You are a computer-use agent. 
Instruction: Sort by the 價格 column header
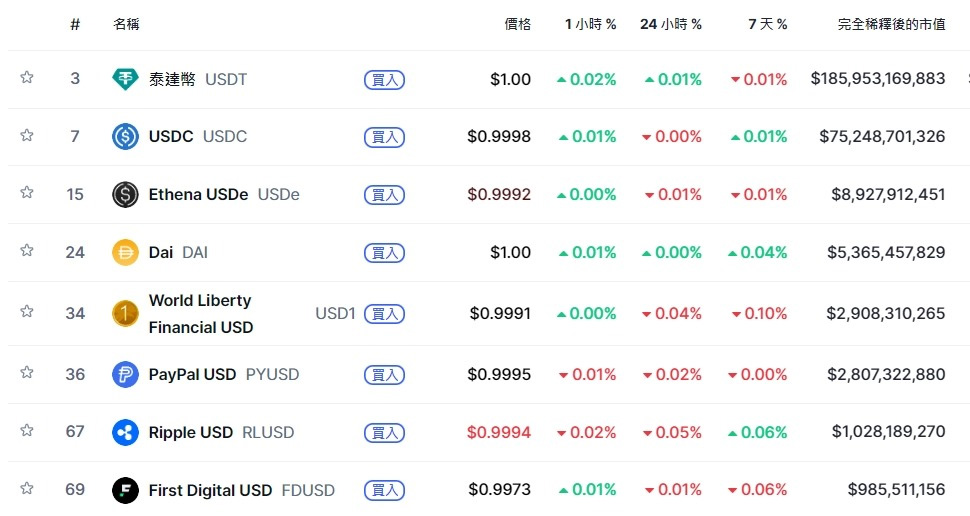click(x=517, y=24)
